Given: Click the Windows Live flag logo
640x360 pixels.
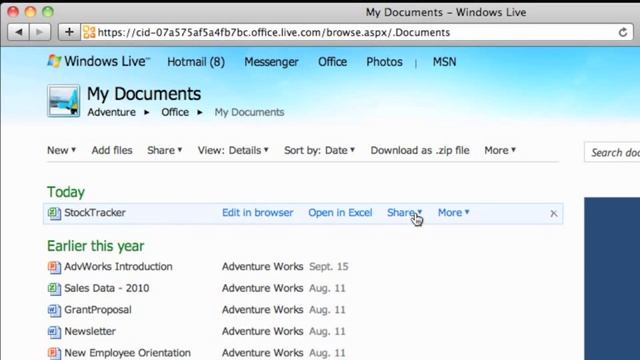Looking at the screenshot, I should 54,61.
